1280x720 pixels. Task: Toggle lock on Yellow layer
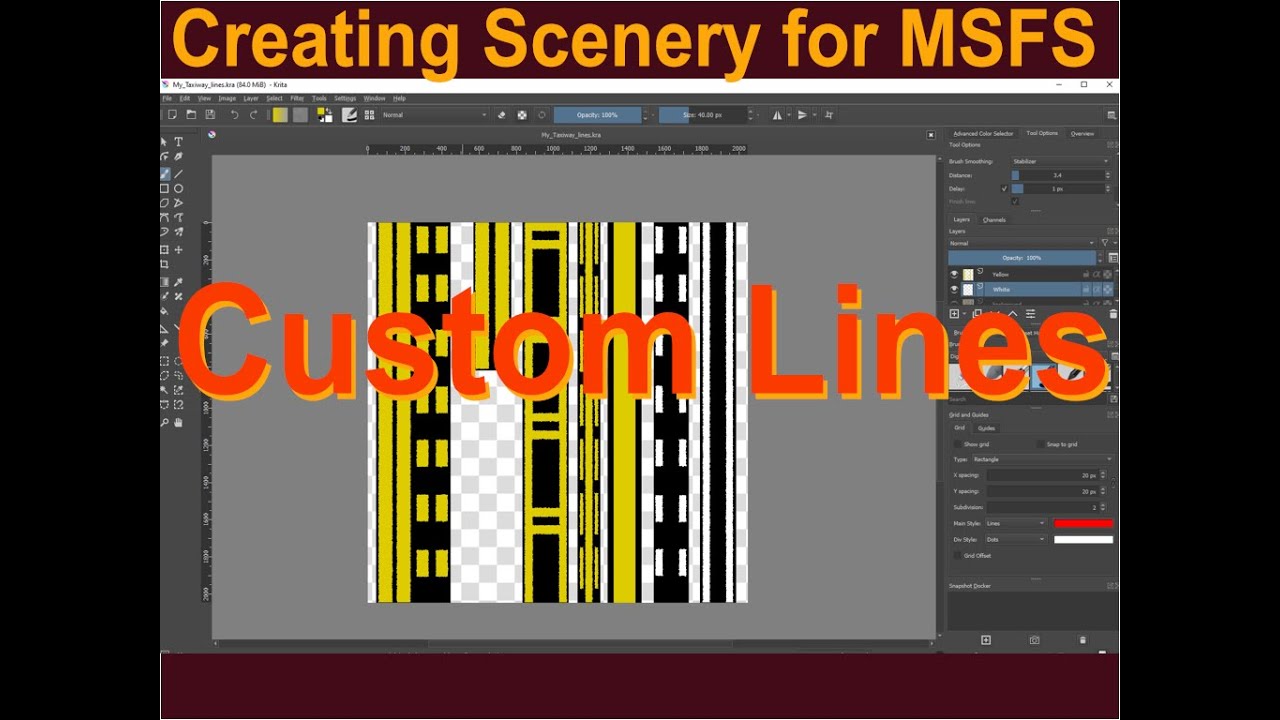[1085, 274]
